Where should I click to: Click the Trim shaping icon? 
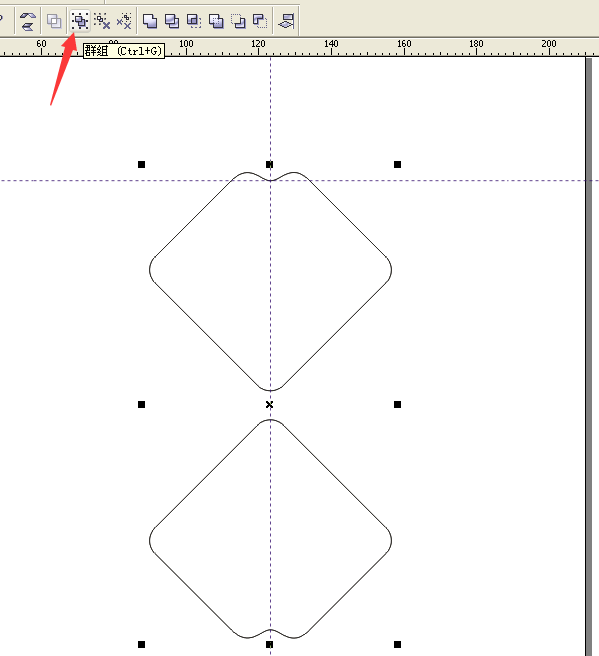(172, 20)
